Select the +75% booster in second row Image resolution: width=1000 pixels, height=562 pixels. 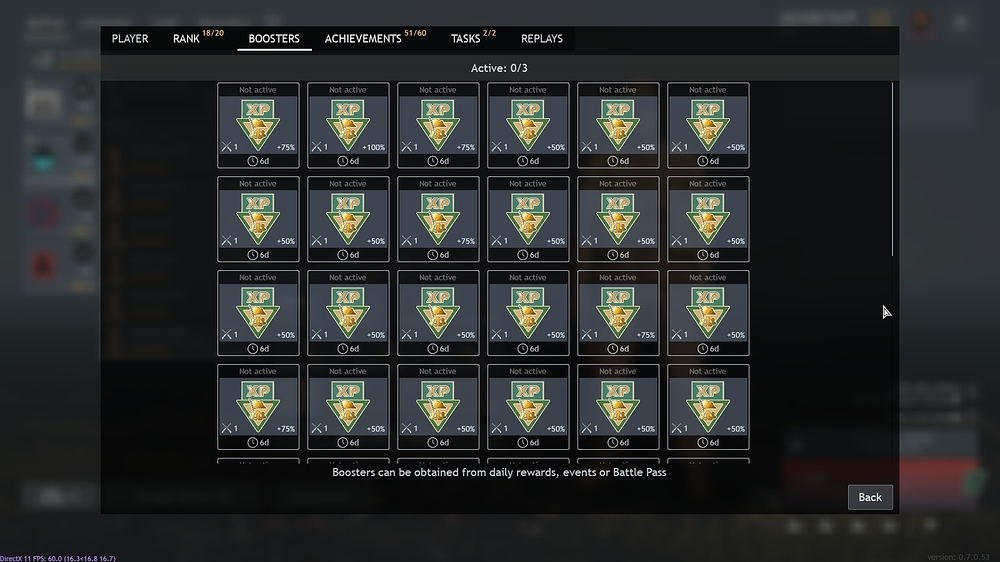coord(438,219)
